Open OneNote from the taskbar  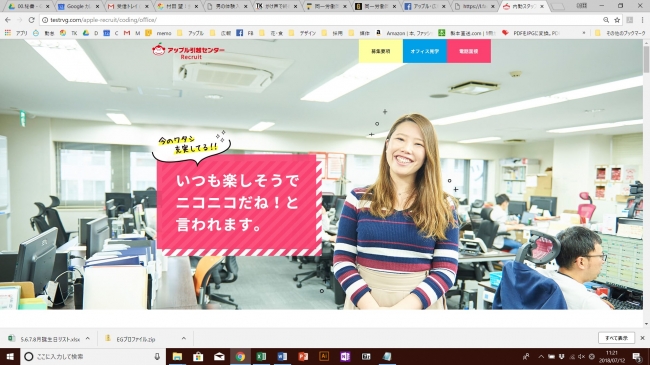pyautogui.click(x=345, y=356)
